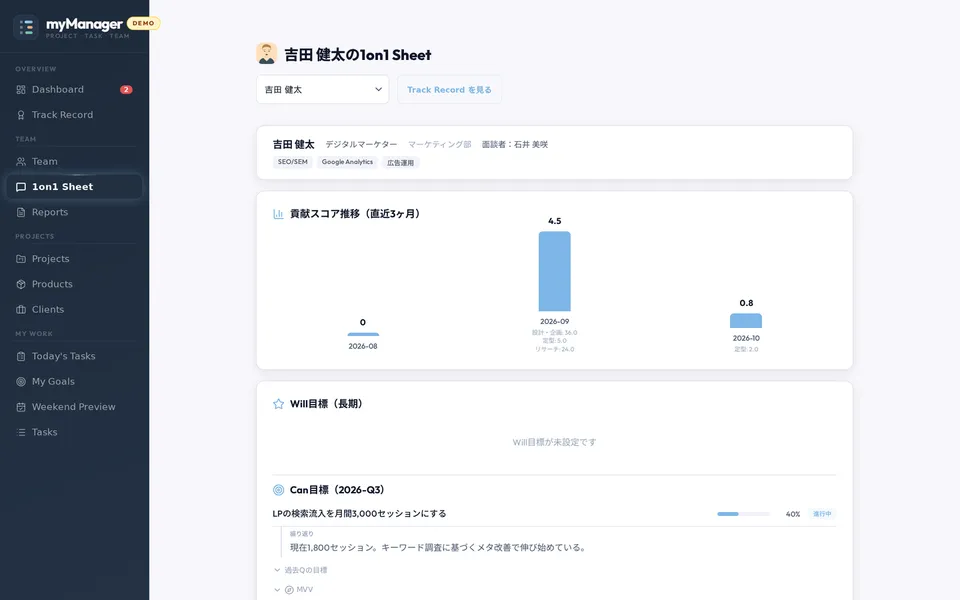Expand the 過去Qの目標 section
The image size is (960, 600).
click(x=301, y=570)
